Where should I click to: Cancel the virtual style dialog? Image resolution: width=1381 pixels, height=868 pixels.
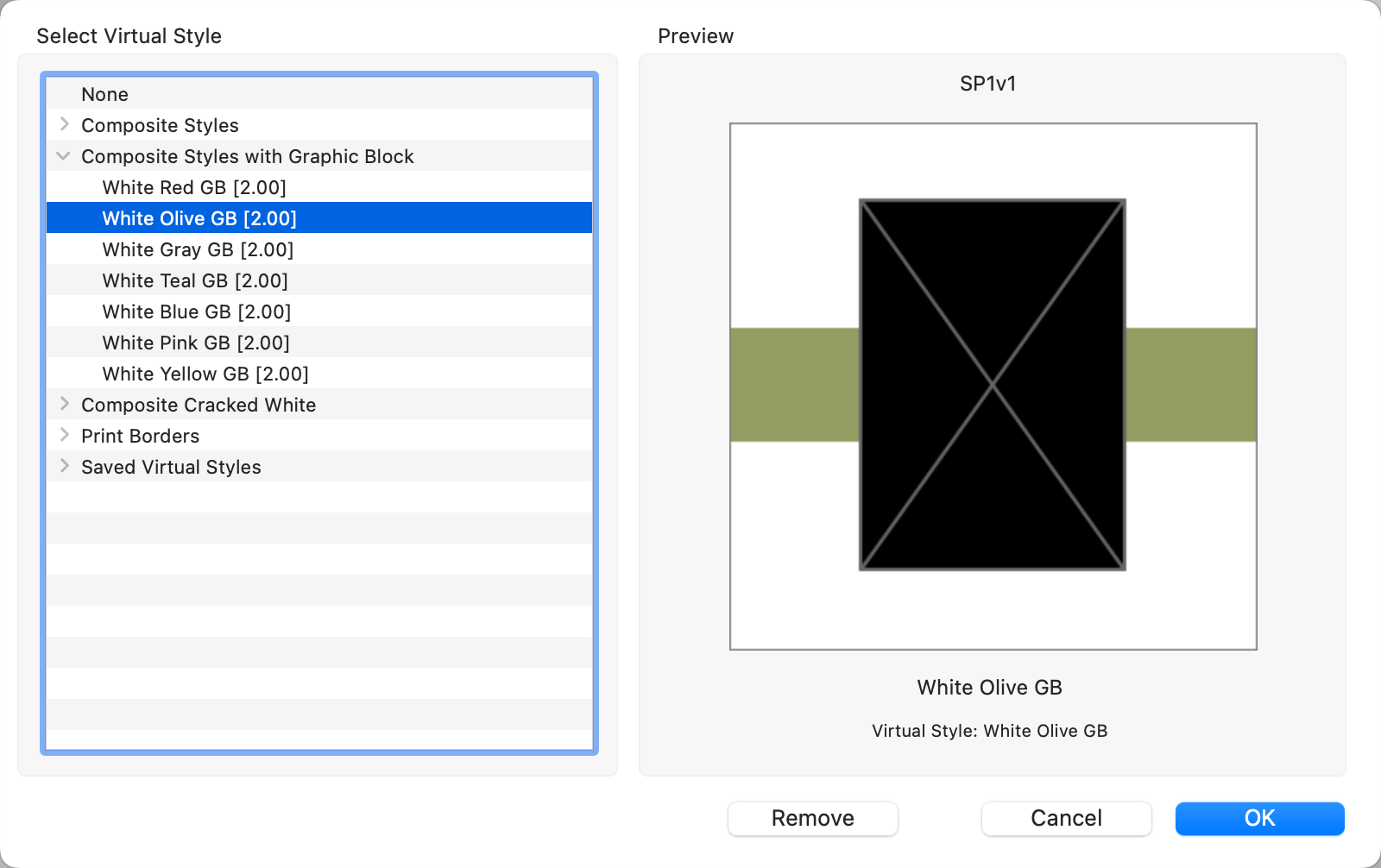pyautogui.click(x=1066, y=818)
